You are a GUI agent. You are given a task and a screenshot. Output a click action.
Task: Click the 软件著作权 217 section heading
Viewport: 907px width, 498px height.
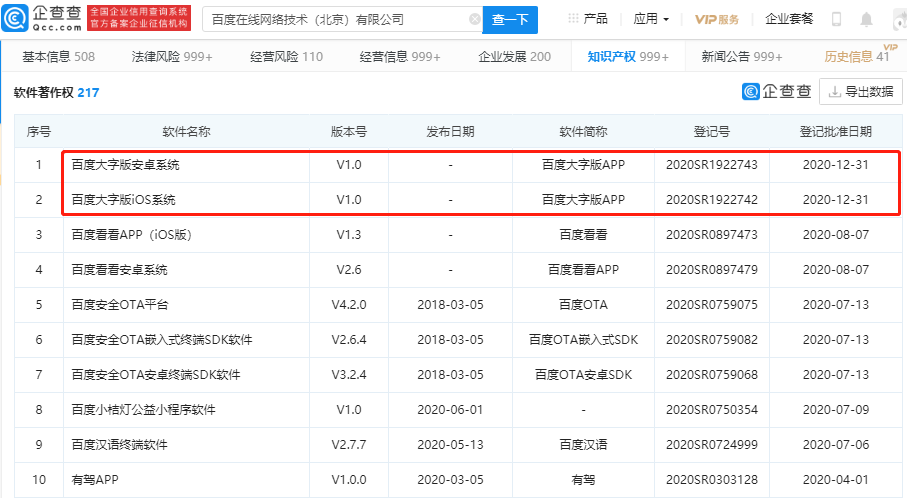click(x=56, y=93)
